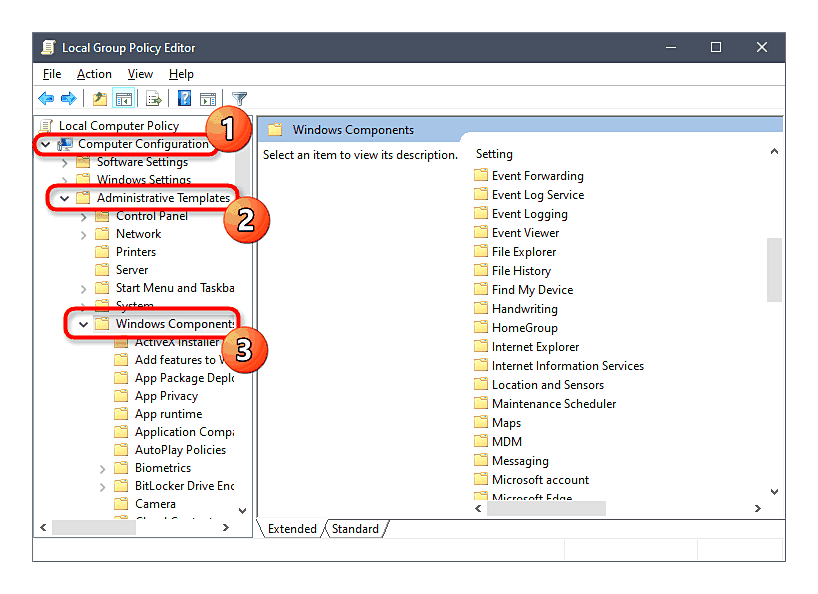Collapse the Administrative Templates node arrow
This screenshot has height=594, width=818.
(64, 198)
